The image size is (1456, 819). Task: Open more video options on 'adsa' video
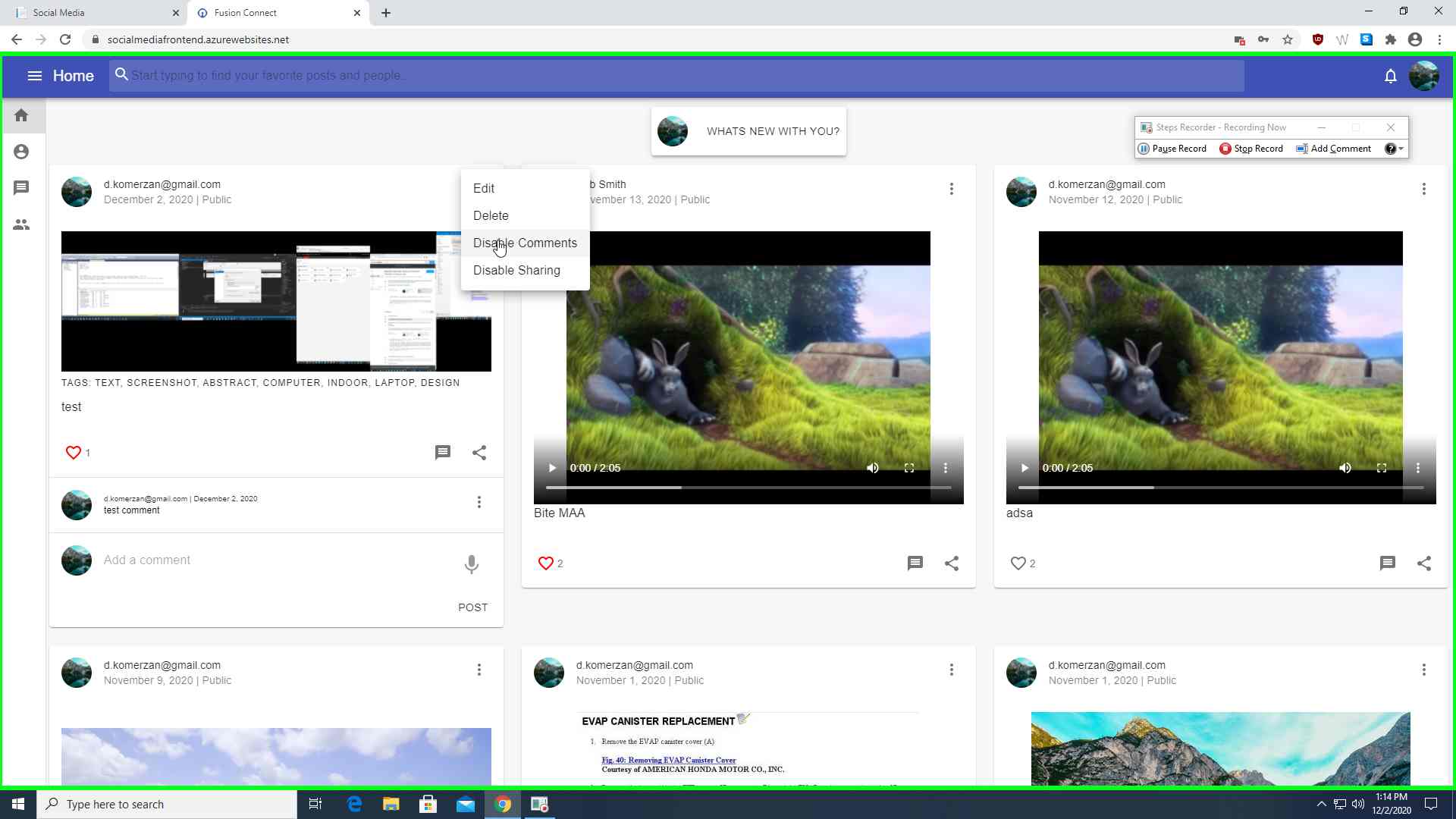1418,468
